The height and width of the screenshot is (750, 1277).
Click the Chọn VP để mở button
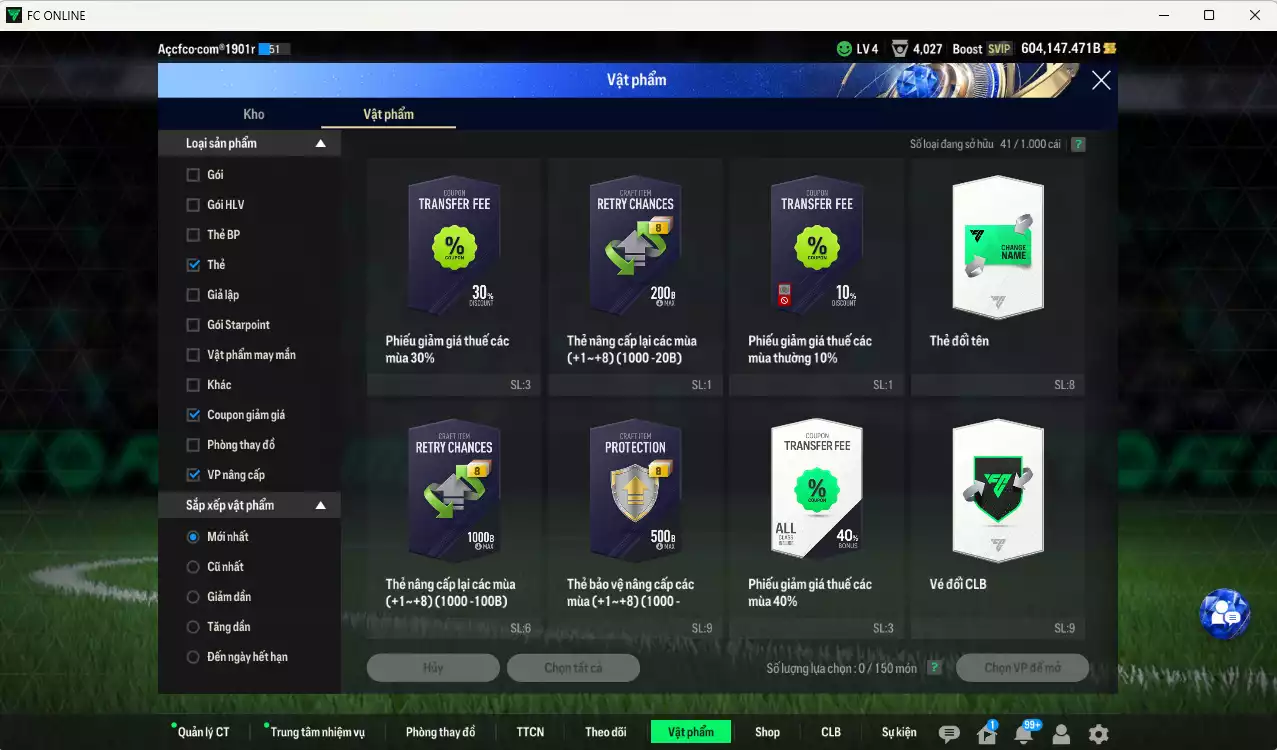[x=1021, y=667]
